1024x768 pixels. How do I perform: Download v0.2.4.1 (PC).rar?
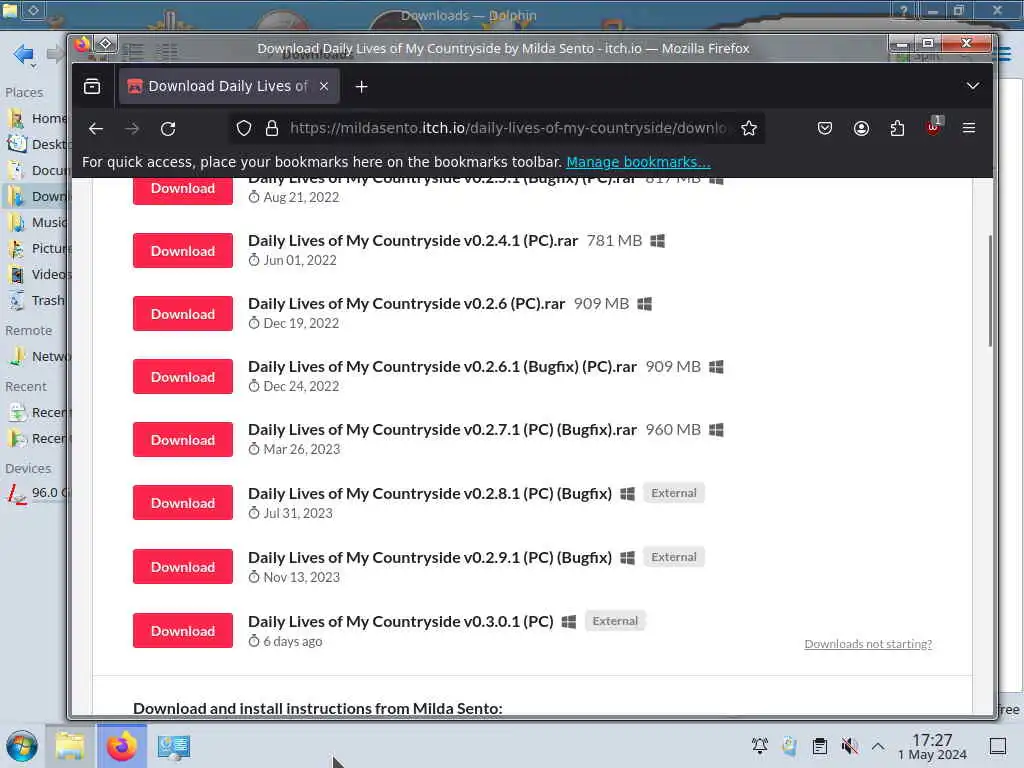183,251
